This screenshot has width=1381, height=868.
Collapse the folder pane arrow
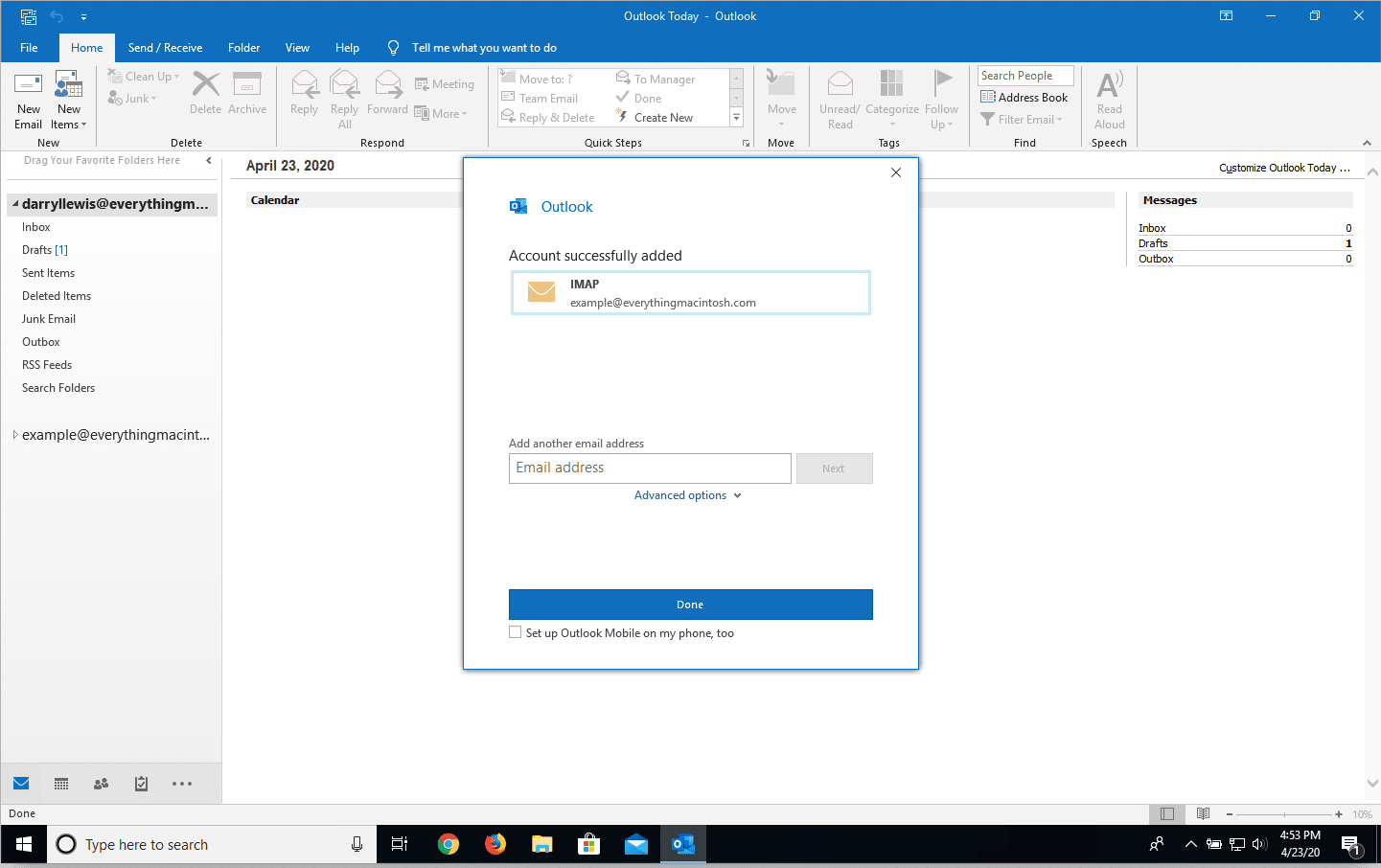click(x=209, y=161)
